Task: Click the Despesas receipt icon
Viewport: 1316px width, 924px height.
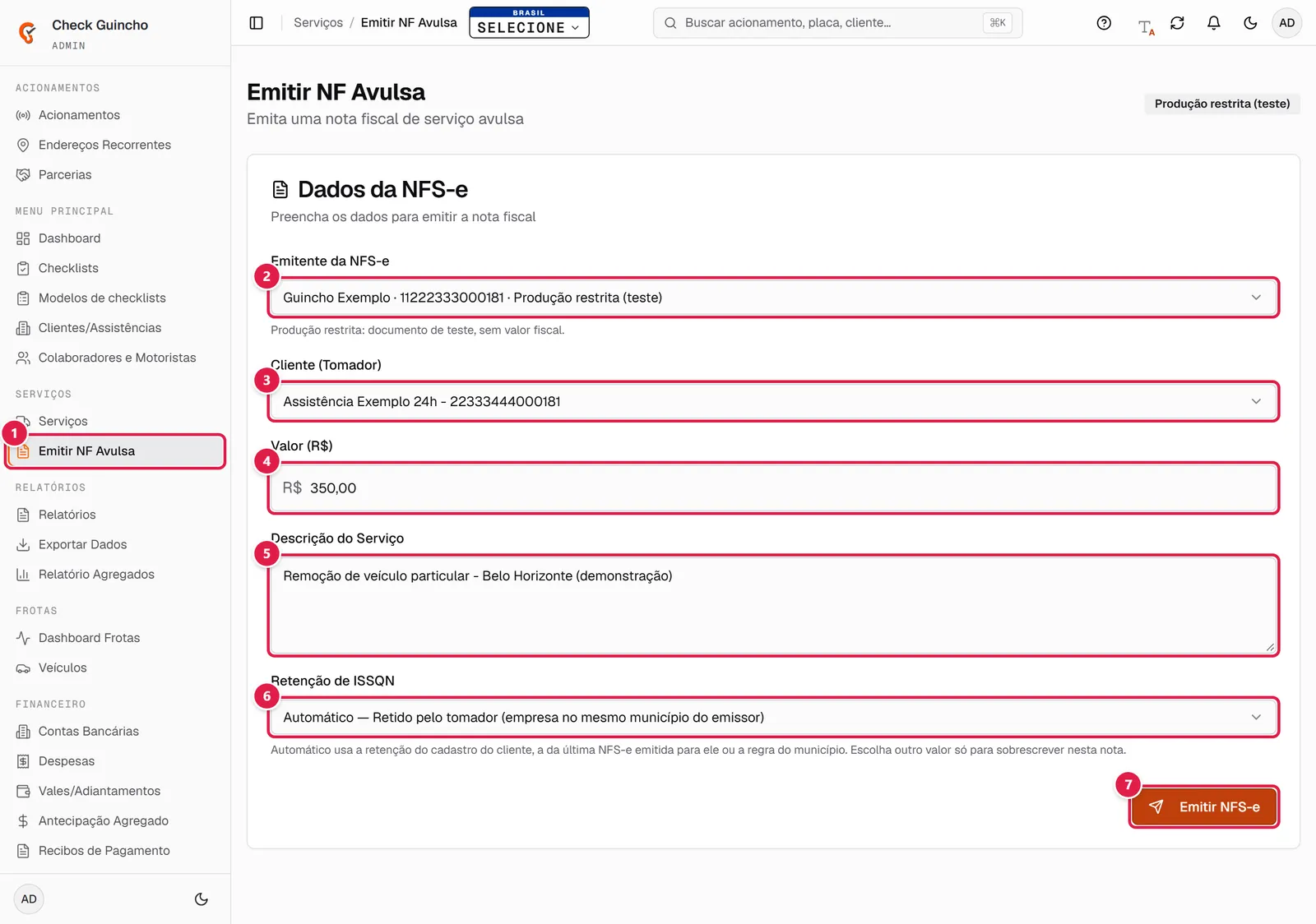Action: (x=23, y=761)
